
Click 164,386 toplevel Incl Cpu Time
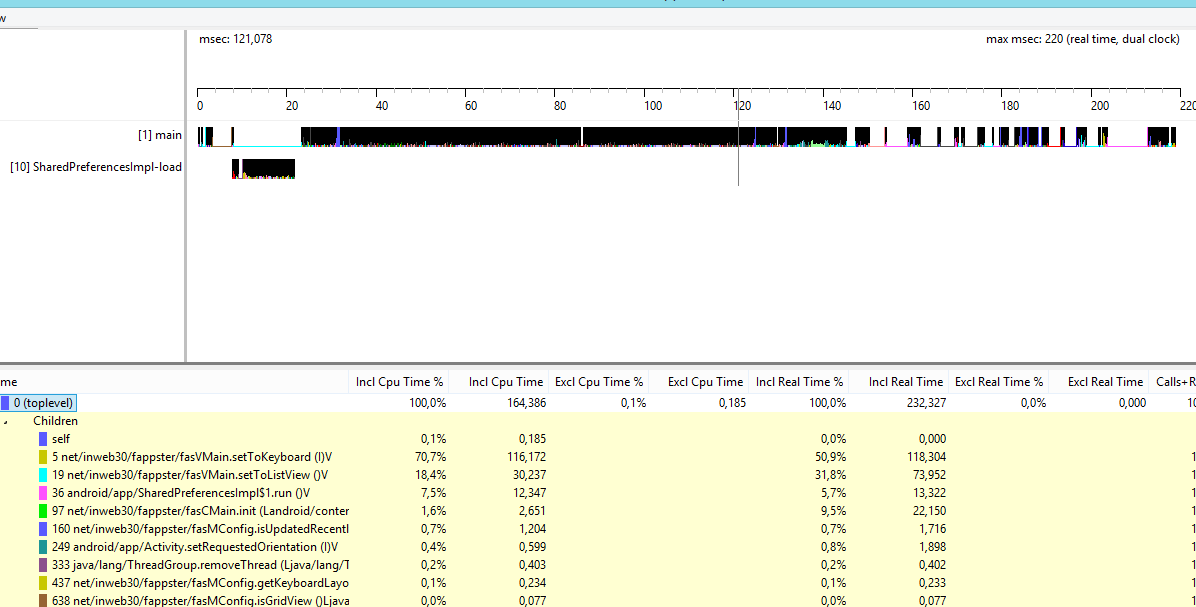526,403
